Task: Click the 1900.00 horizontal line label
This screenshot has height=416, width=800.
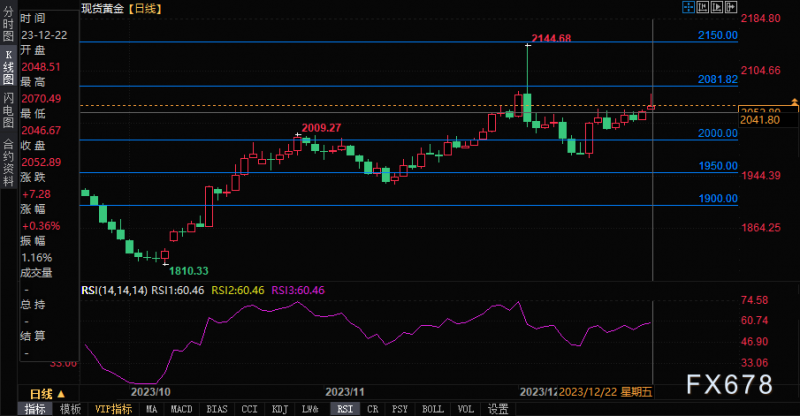Action: (717, 199)
